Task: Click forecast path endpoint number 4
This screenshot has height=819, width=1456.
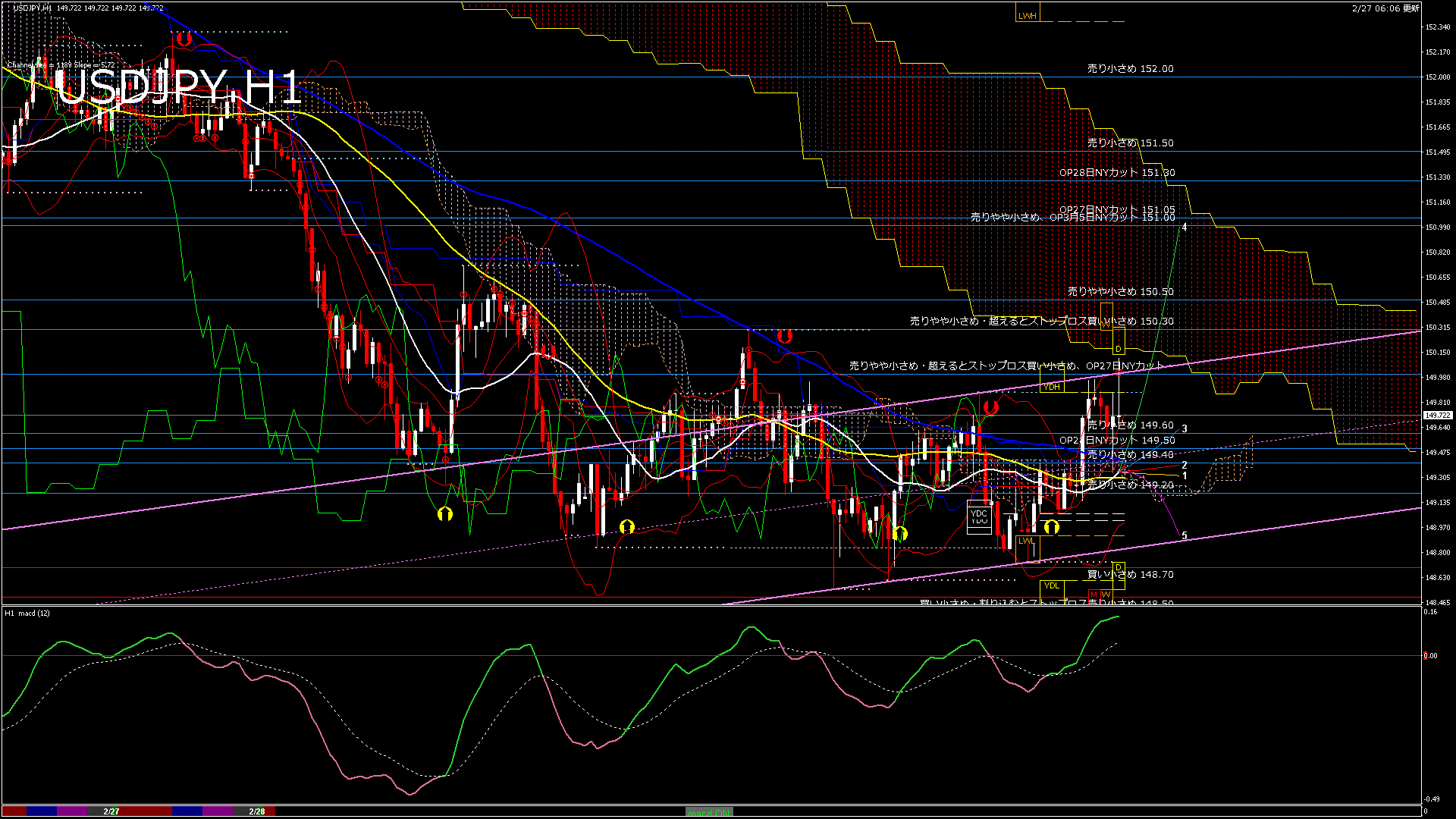Action: point(1185,227)
